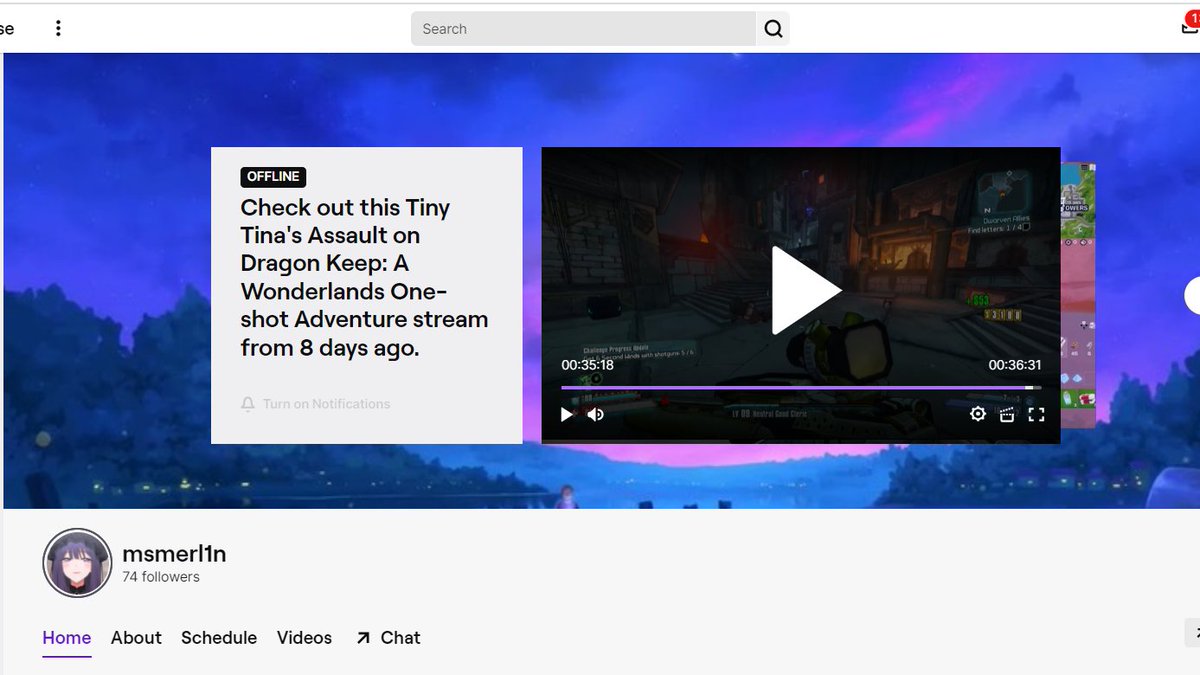Activate miniplayer mode on the video
The image size is (1200, 675).
coord(1007,413)
